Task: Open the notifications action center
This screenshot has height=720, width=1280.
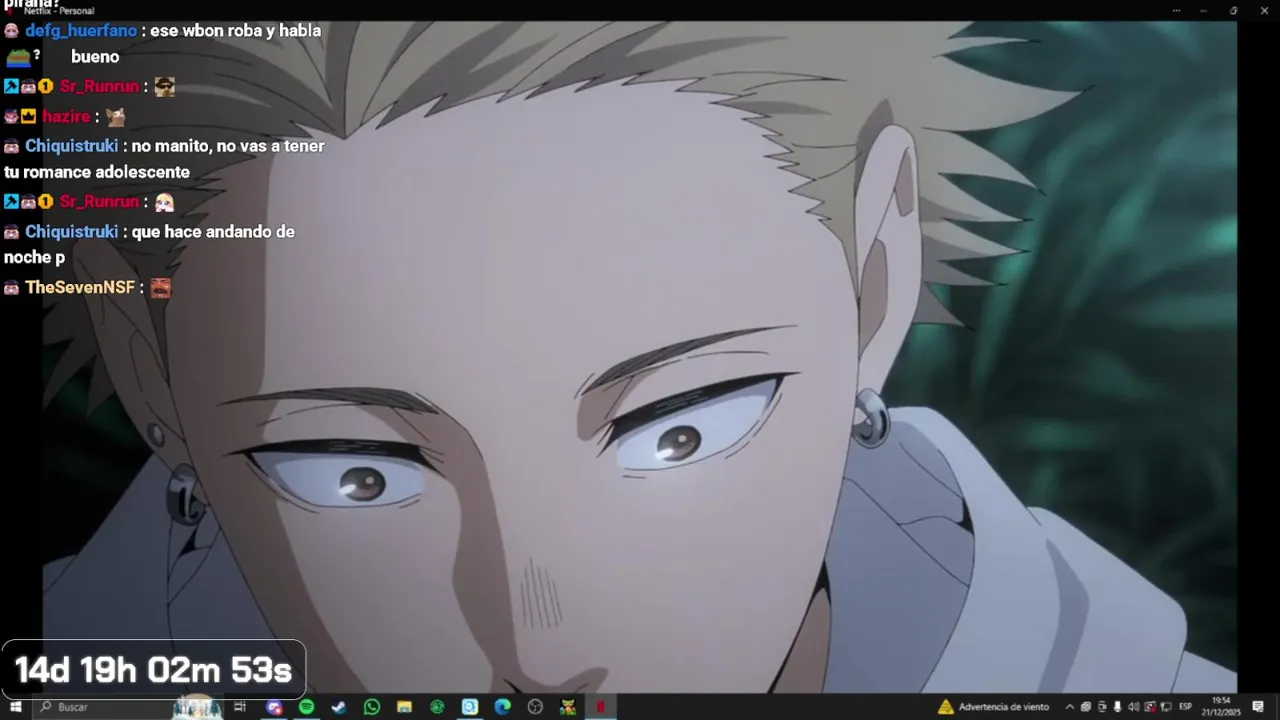Action: (1258, 707)
